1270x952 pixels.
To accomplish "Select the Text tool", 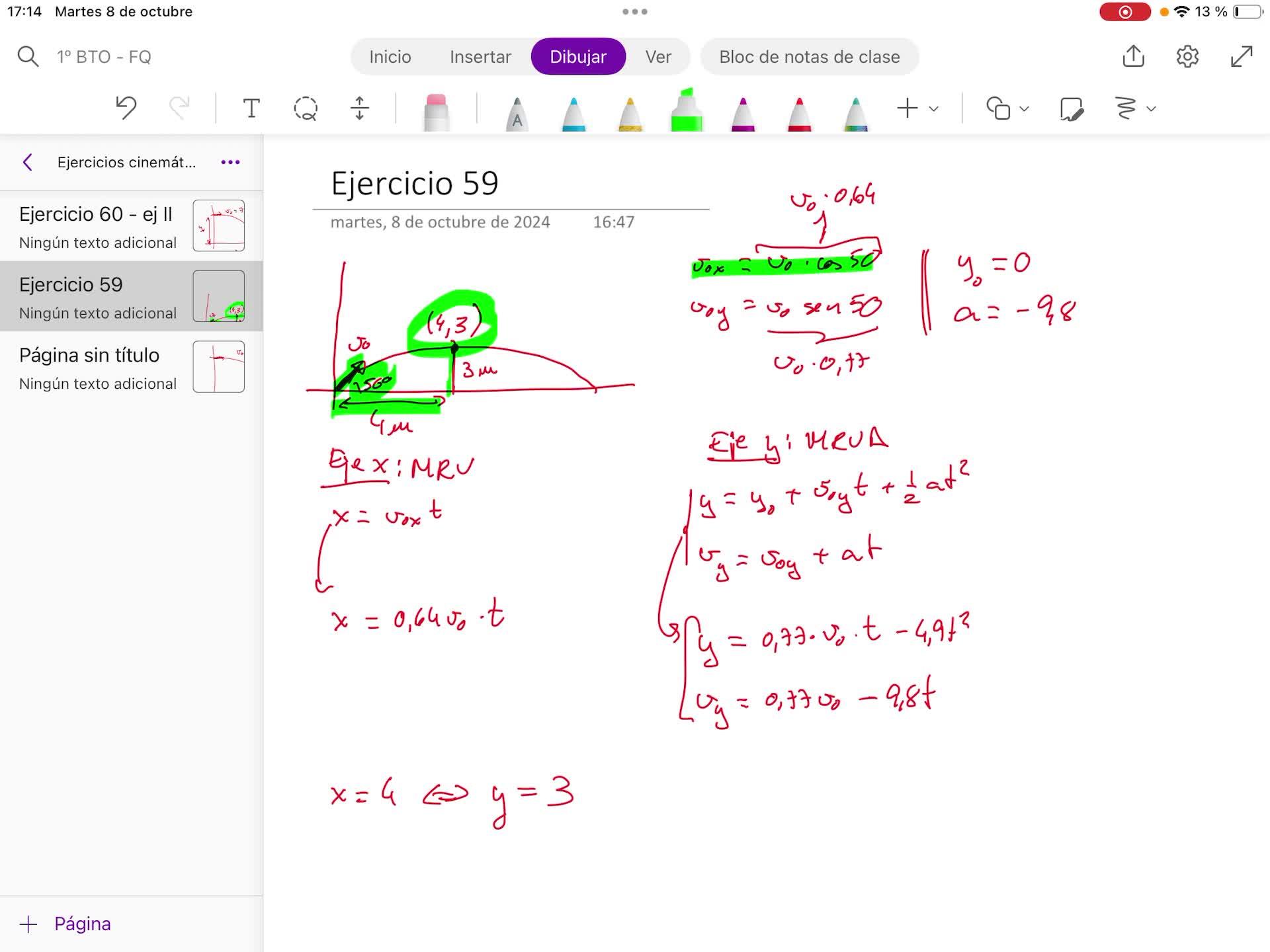I will click(x=251, y=108).
